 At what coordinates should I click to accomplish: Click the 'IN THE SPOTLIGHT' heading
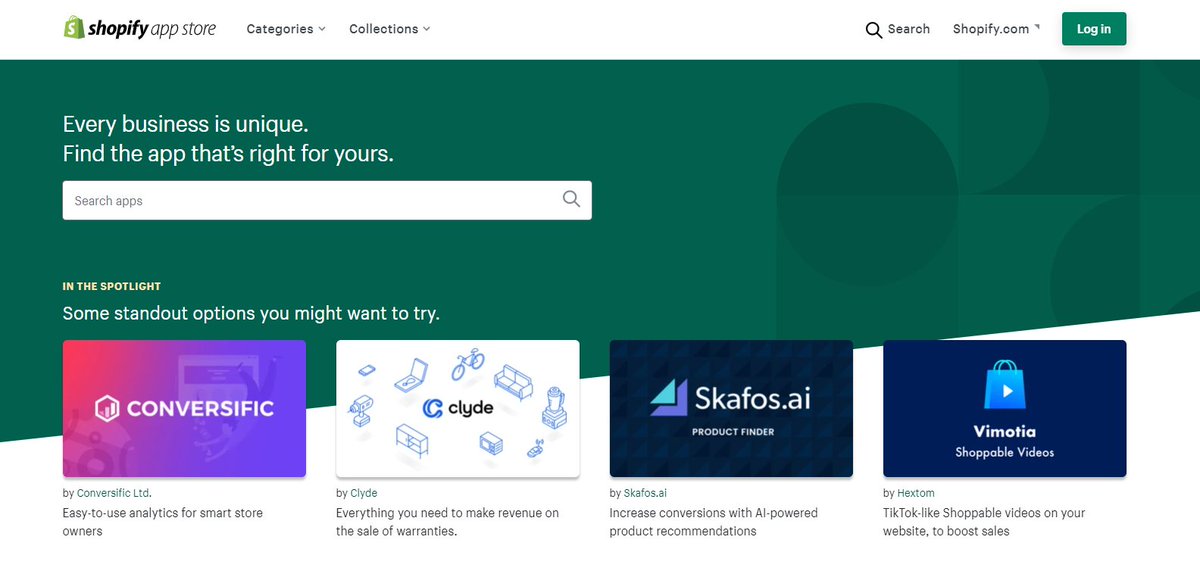(x=112, y=287)
